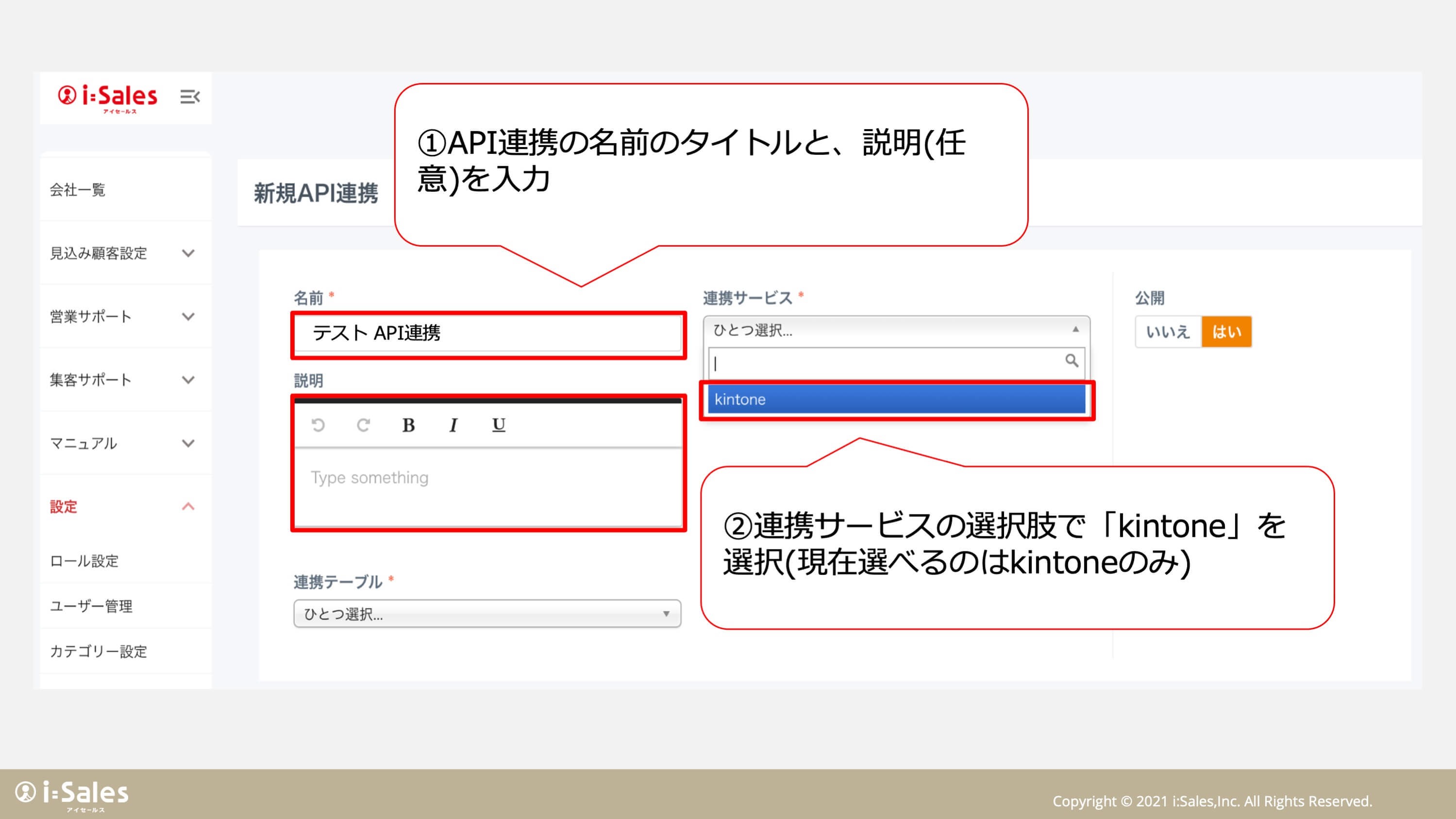Click the search magnifier in dropdown
This screenshot has height=819, width=1456.
click(1071, 361)
